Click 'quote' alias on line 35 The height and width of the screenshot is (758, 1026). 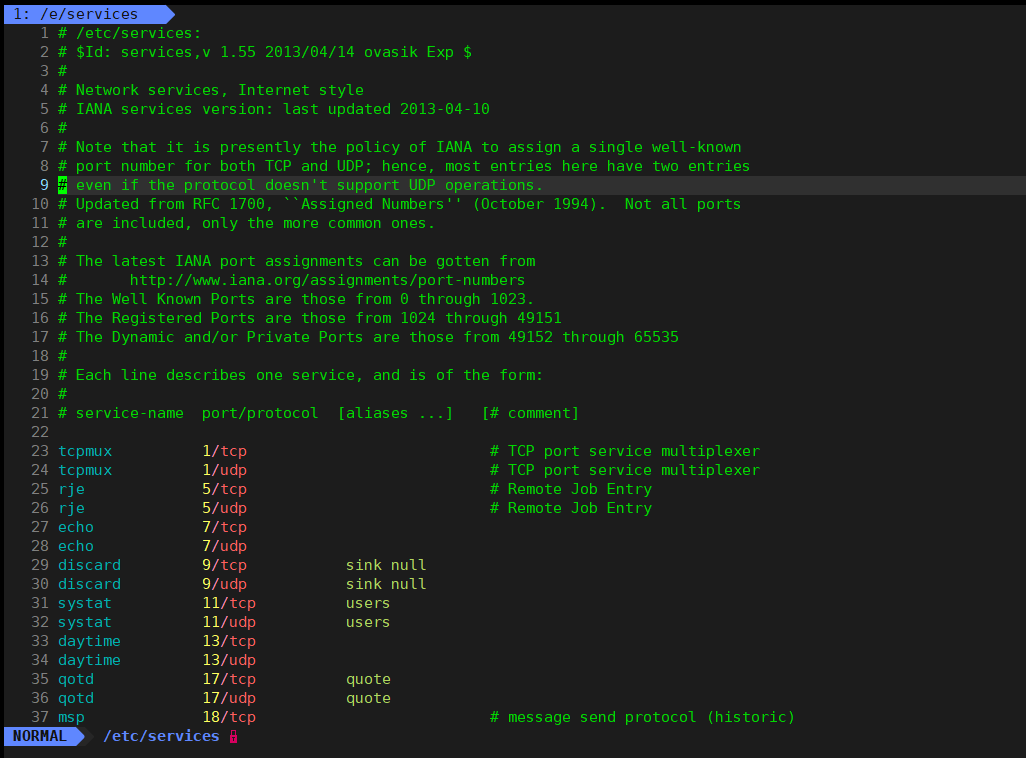tap(368, 679)
